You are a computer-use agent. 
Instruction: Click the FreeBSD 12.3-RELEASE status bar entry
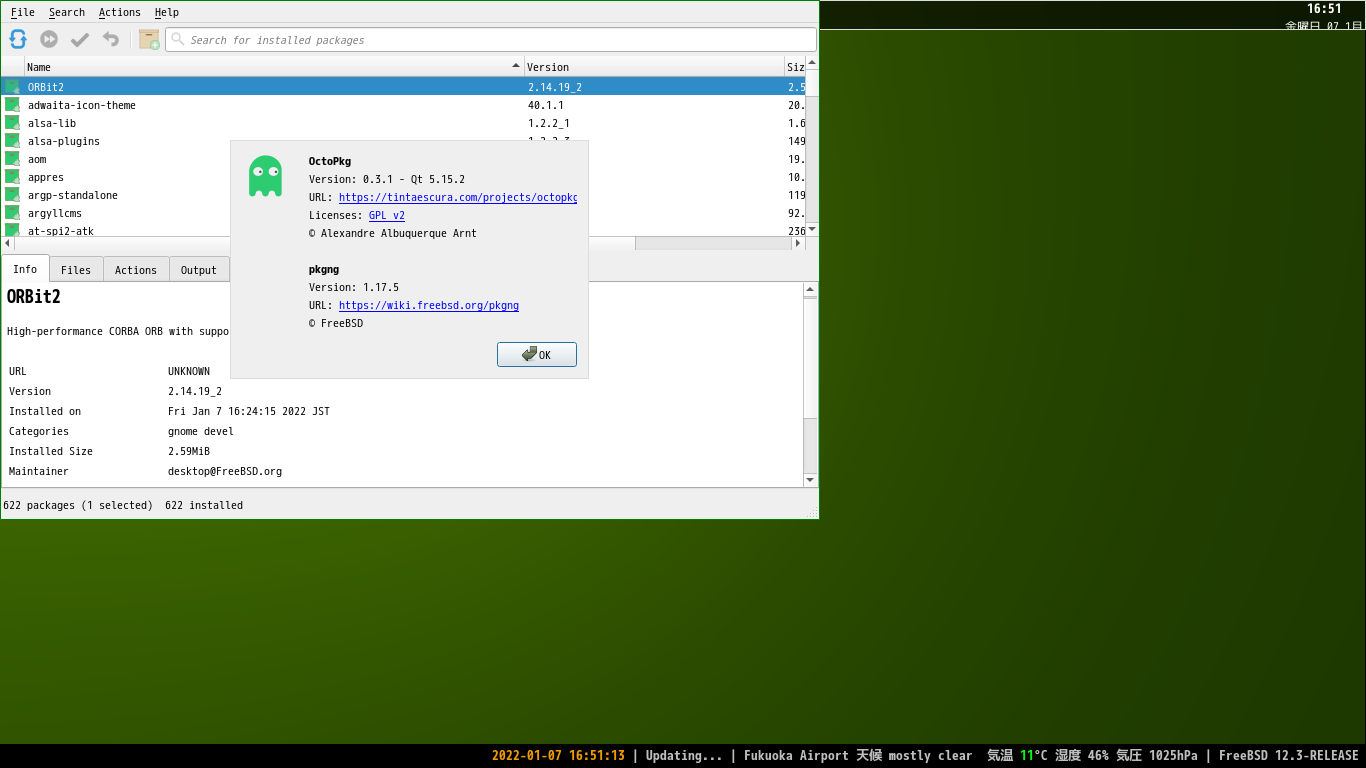tap(1289, 756)
